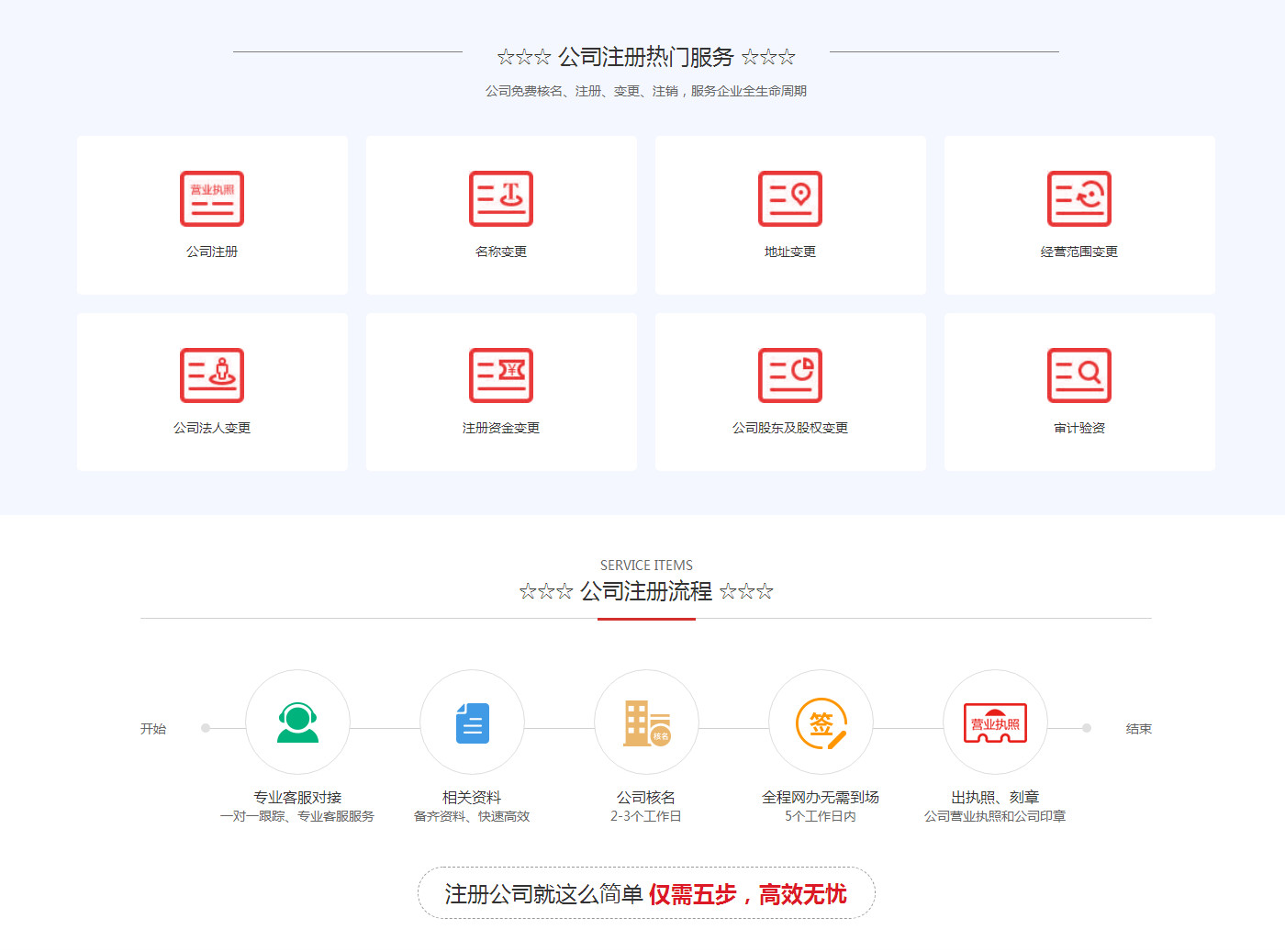The image size is (1285, 952).
Task: Open the 公司注册 label link
Action: coord(212,252)
